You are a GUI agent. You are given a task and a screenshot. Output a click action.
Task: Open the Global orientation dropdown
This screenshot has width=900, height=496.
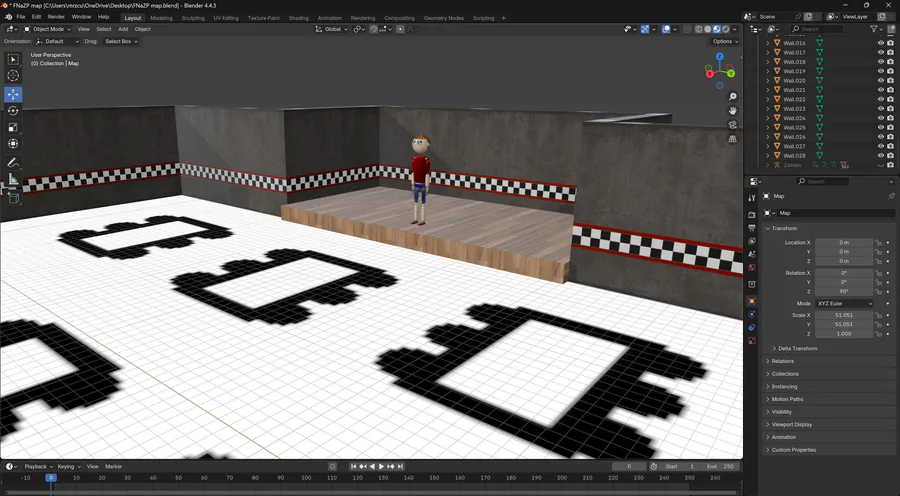[332, 29]
